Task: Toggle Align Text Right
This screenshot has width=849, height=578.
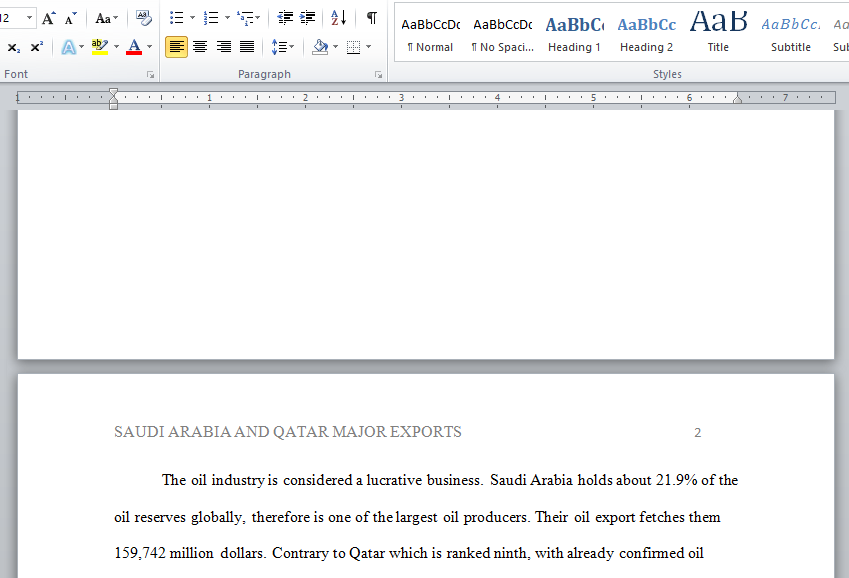Action: [x=224, y=47]
